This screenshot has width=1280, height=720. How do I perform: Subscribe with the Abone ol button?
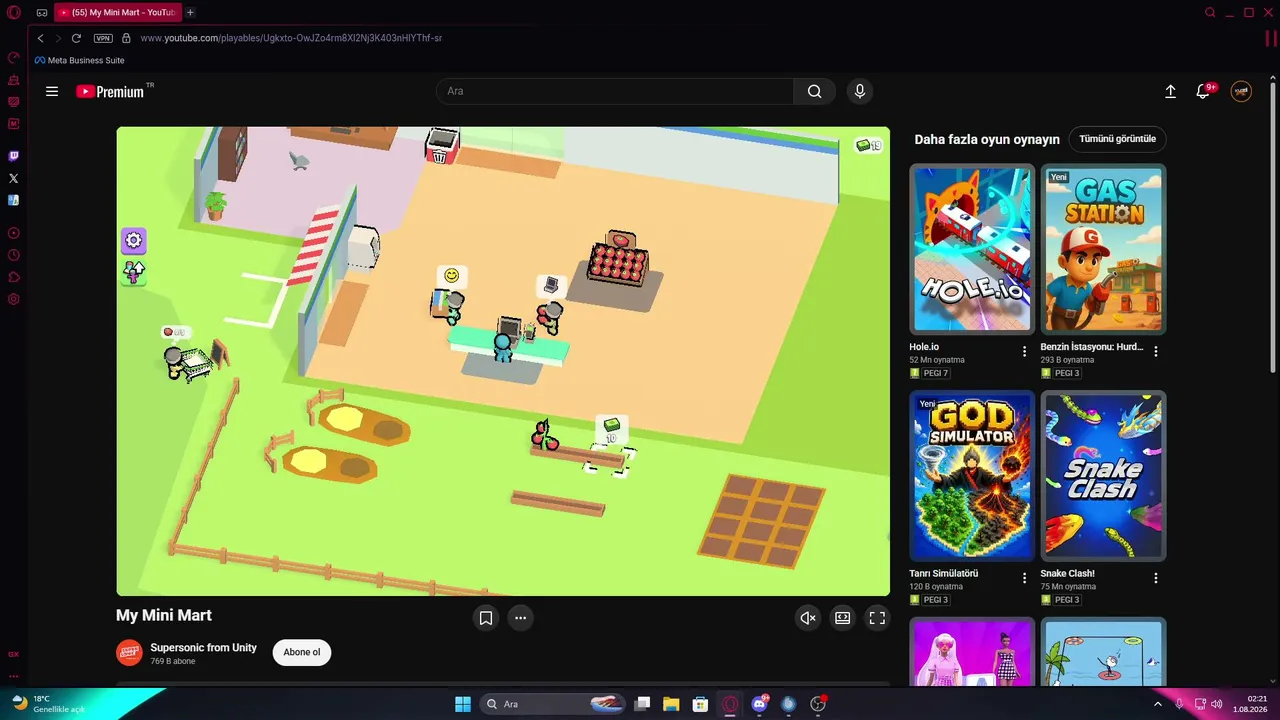click(x=302, y=652)
